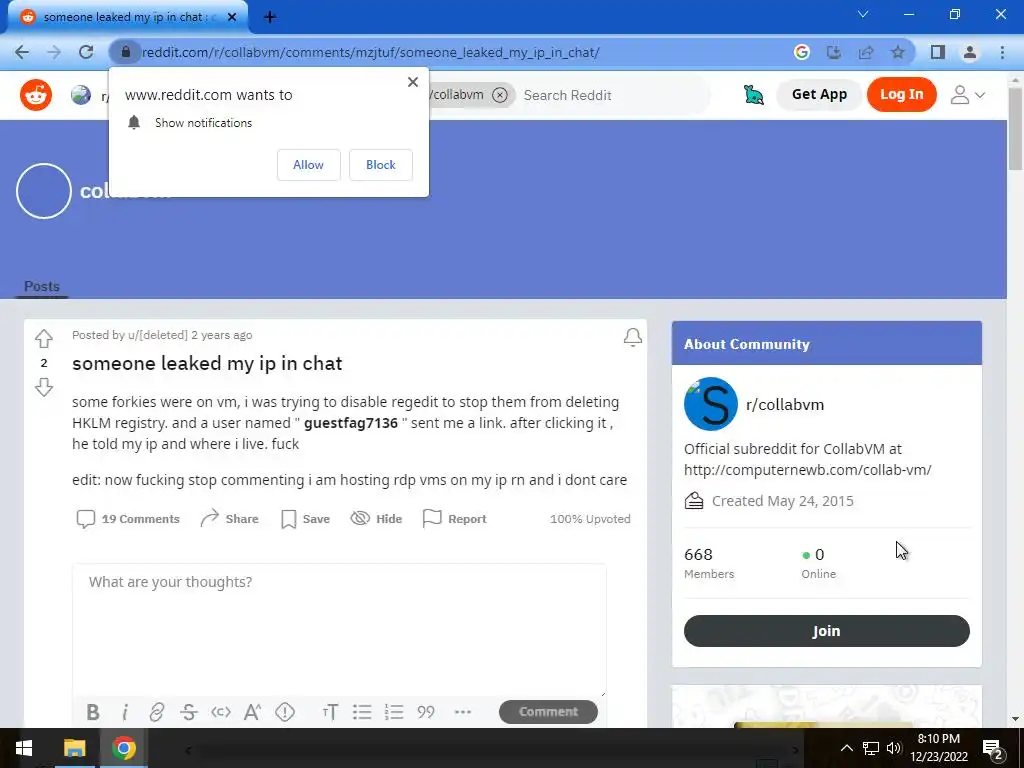Open the r/collabvm community link in sidebar
The height and width of the screenshot is (768, 1024).
(x=784, y=404)
